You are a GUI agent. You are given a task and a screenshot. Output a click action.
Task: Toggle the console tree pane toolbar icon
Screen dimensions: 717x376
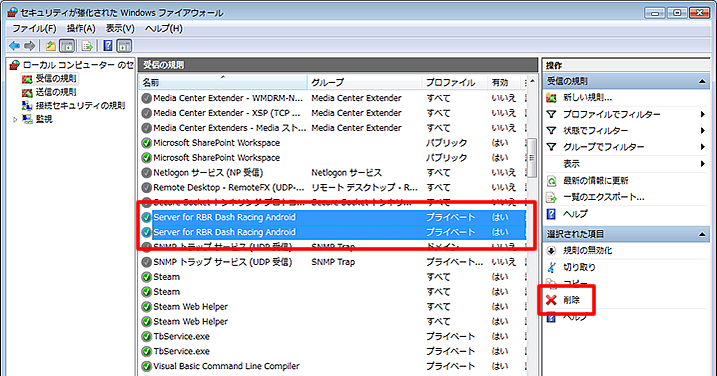coord(67,45)
